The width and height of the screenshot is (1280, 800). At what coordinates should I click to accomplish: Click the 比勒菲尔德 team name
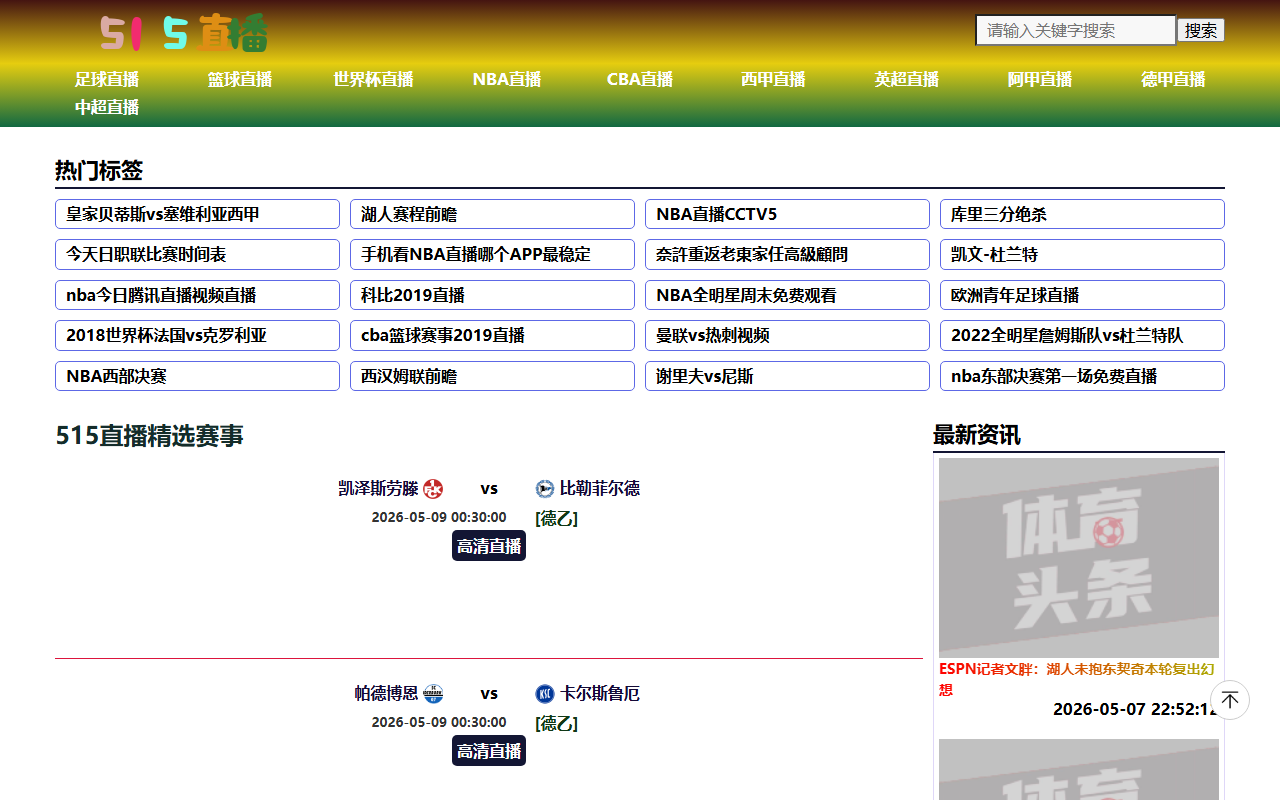point(600,489)
